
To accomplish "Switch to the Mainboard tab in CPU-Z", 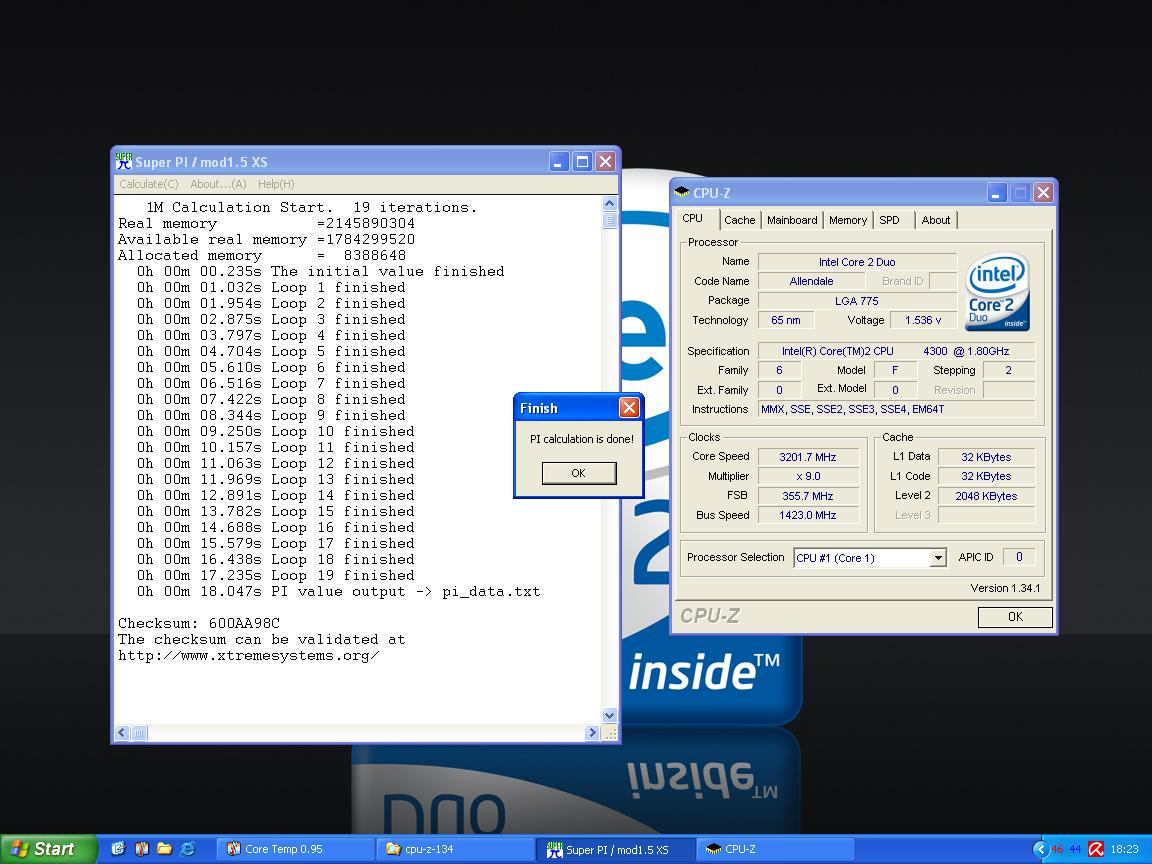I will [x=792, y=220].
